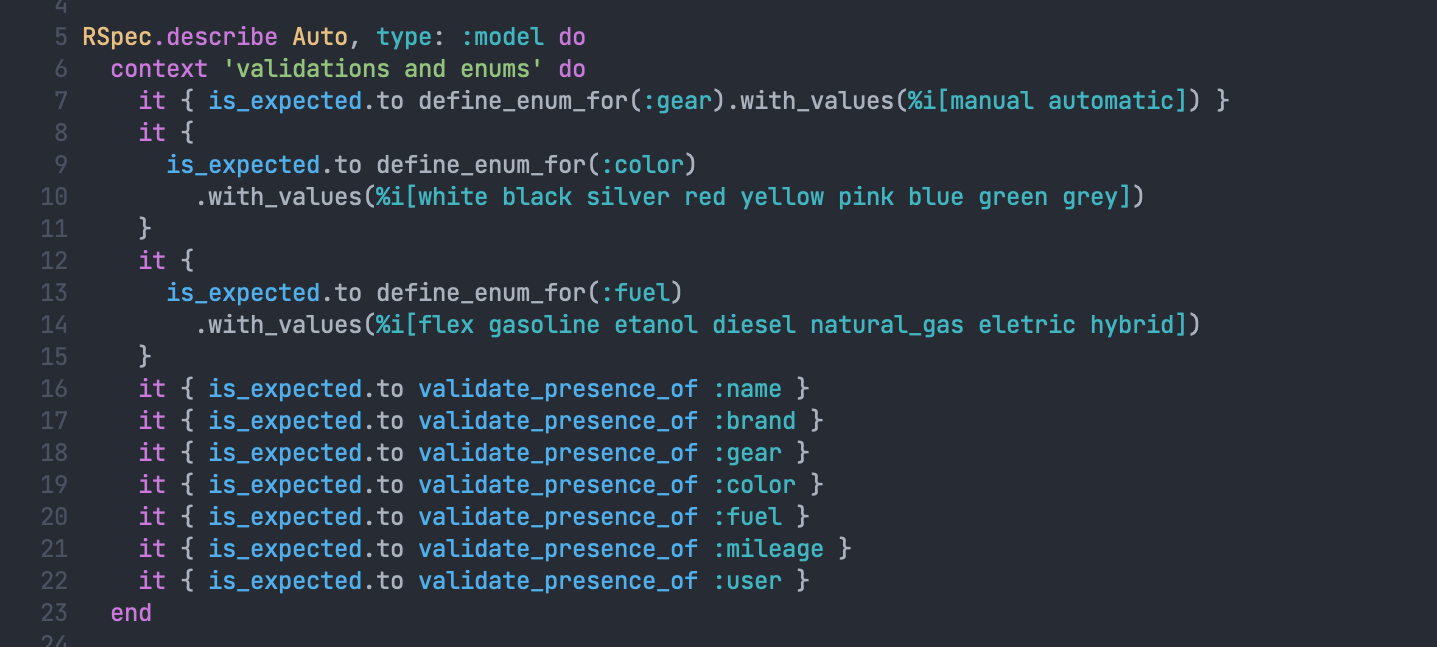Image resolution: width=1437 pixels, height=647 pixels.
Task: Click line number 14 in the gutter
Action: [x=54, y=325]
